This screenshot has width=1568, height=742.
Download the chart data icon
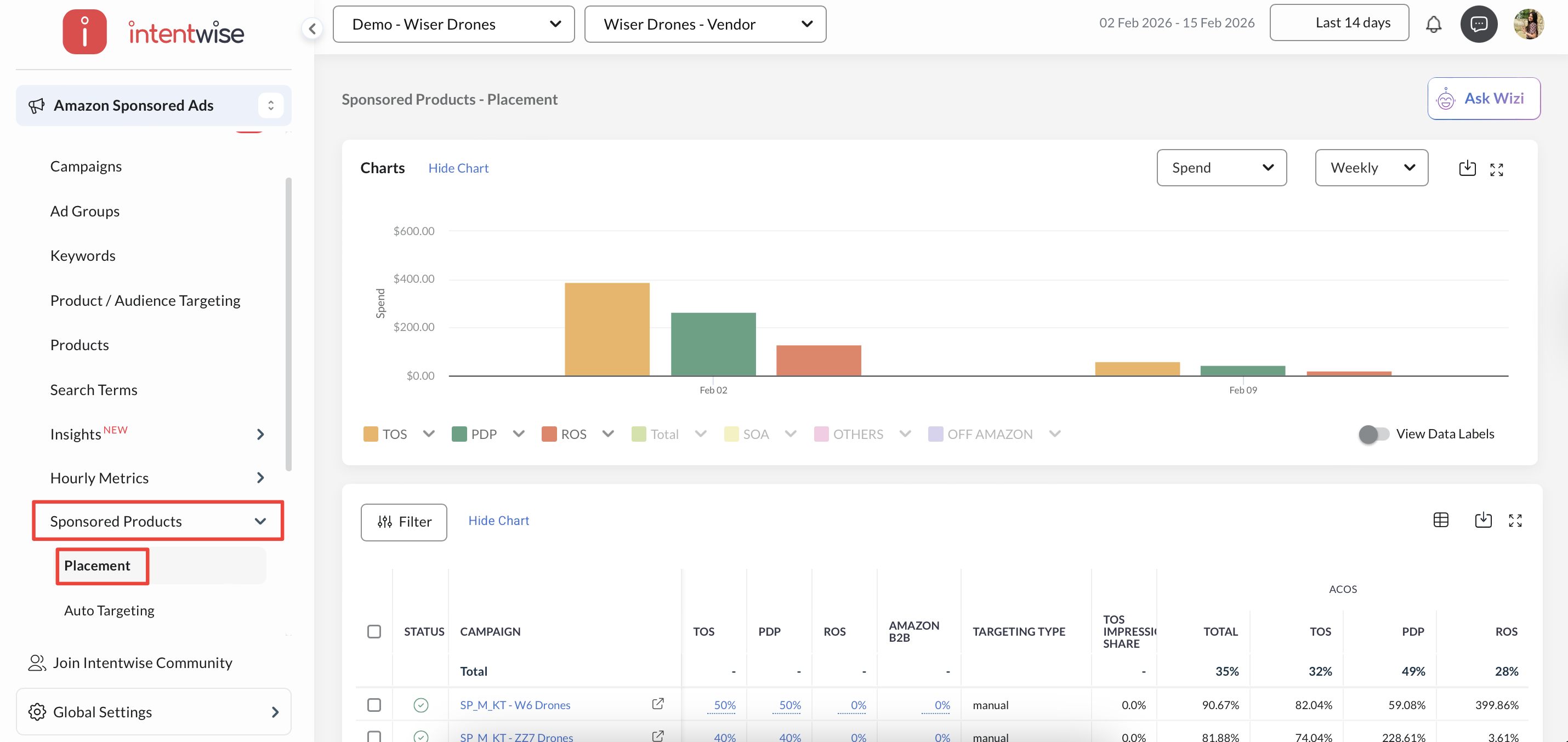[x=1467, y=168]
